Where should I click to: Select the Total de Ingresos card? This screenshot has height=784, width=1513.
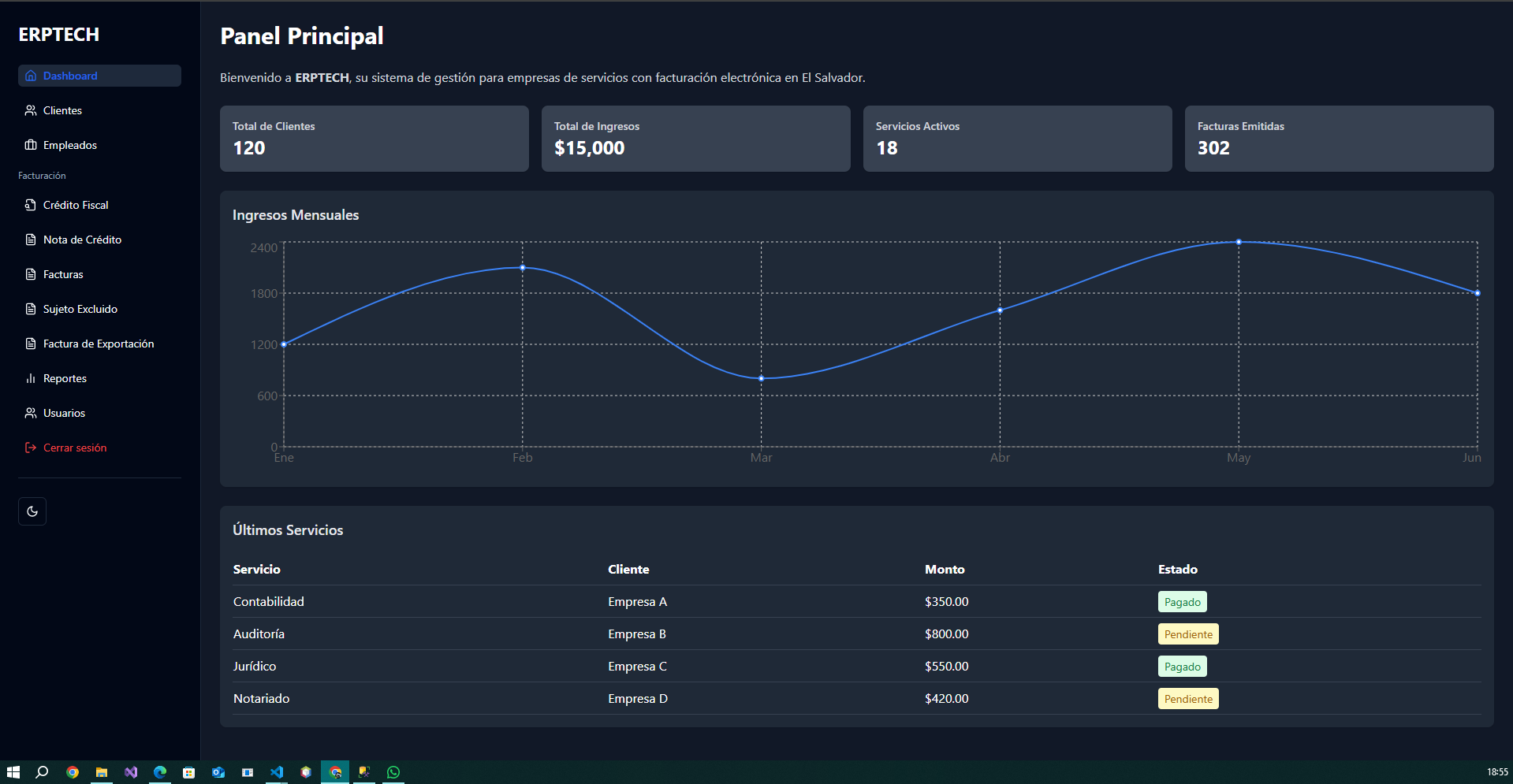click(695, 139)
